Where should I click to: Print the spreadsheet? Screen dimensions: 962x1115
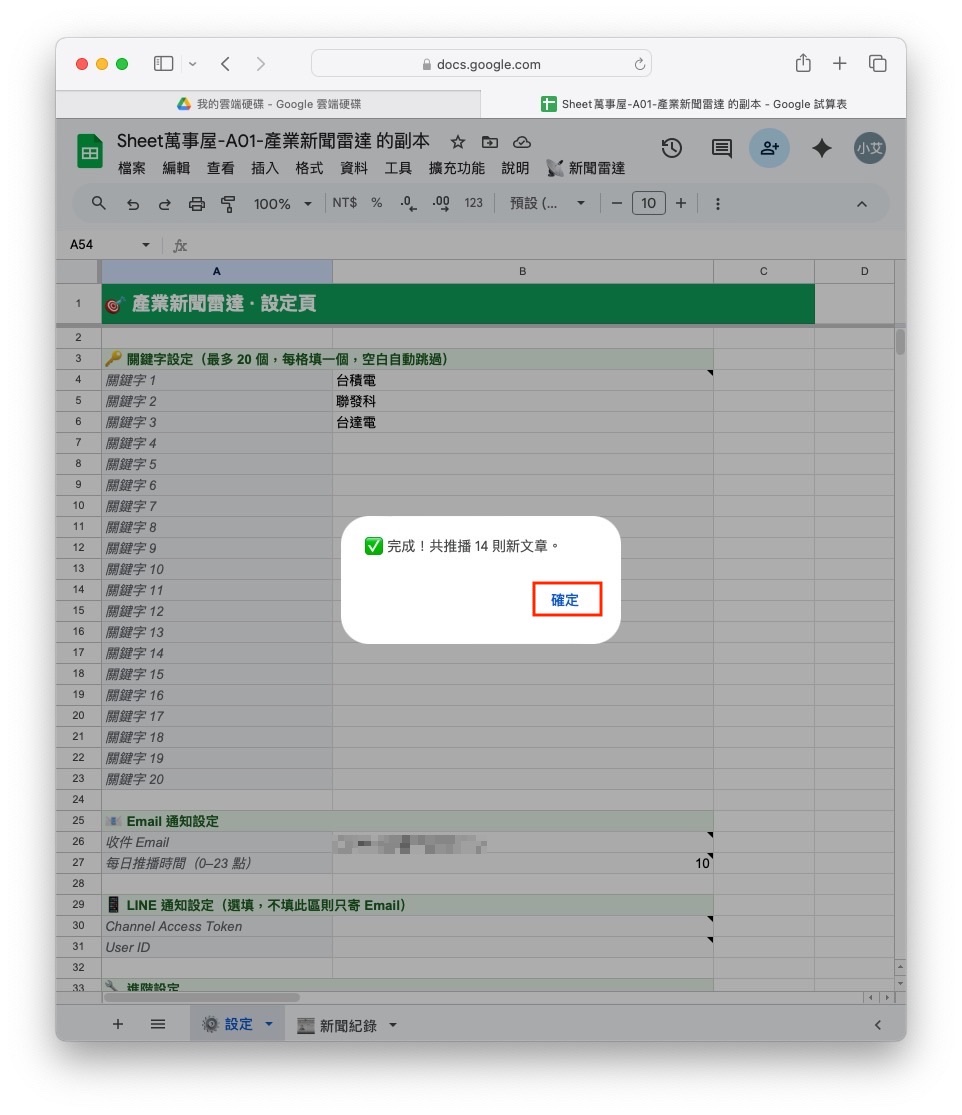pyautogui.click(x=196, y=204)
